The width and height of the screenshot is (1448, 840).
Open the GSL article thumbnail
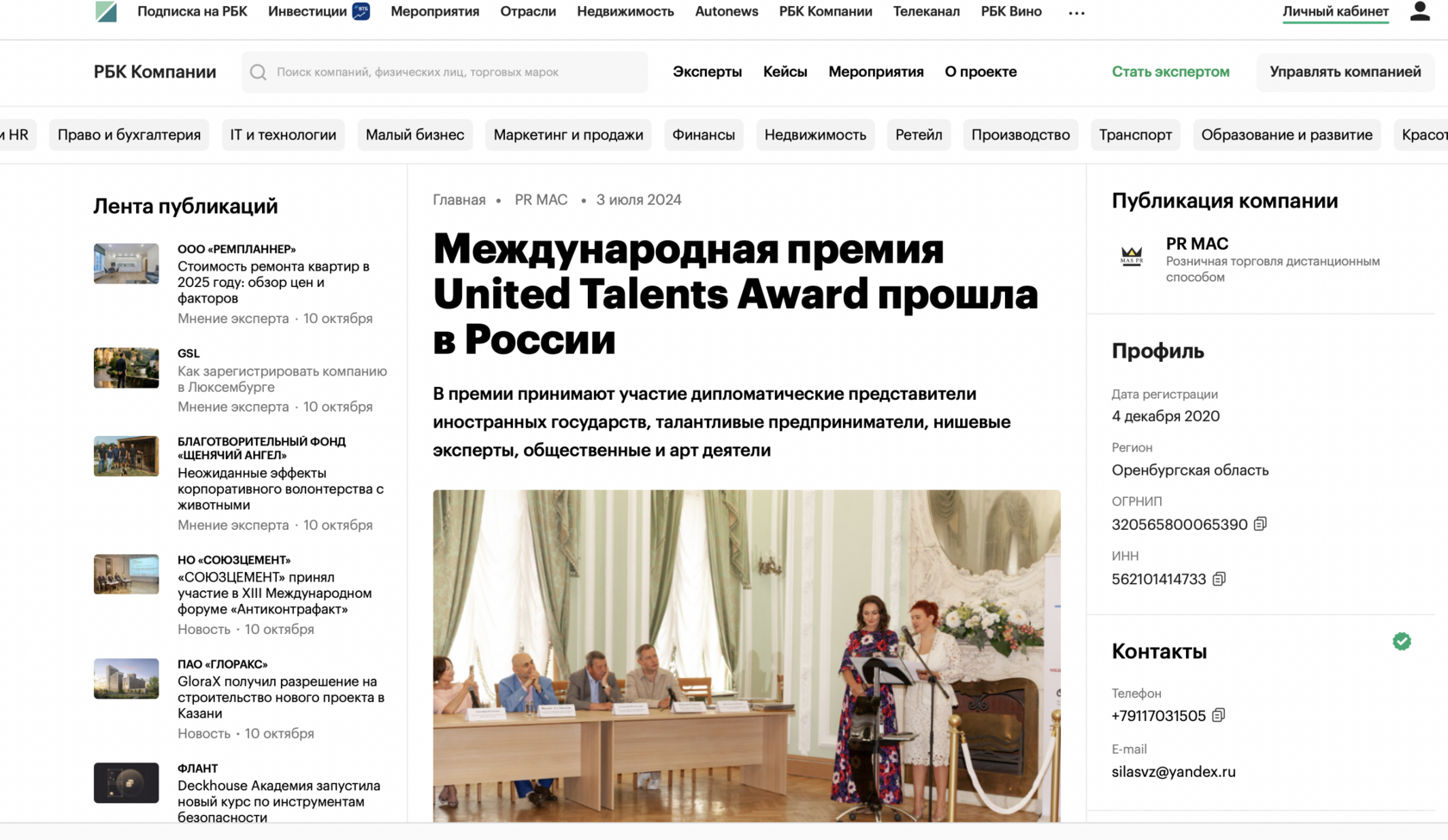(x=126, y=368)
